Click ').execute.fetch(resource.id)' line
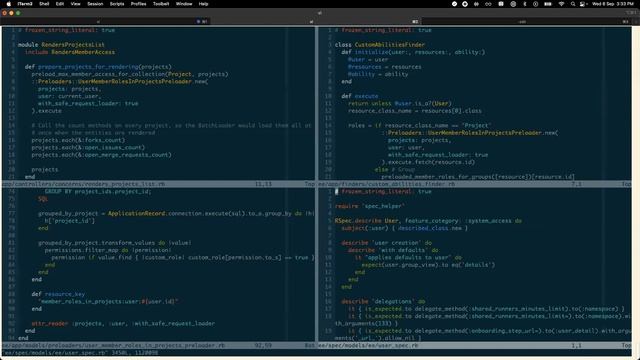 pos(428,162)
